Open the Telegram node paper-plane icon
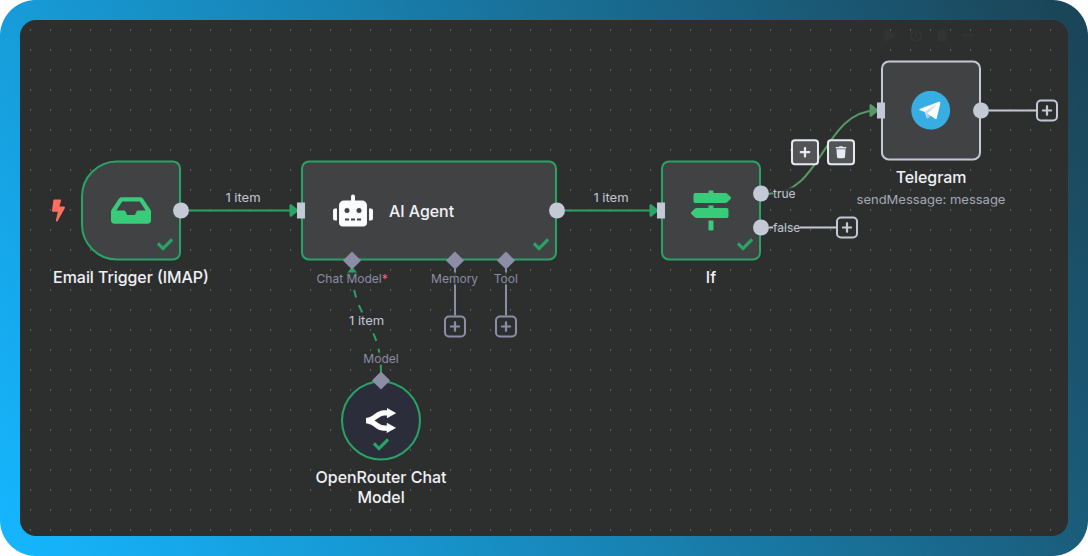The image size is (1088, 556). pyautogui.click(x=930, y=110)
